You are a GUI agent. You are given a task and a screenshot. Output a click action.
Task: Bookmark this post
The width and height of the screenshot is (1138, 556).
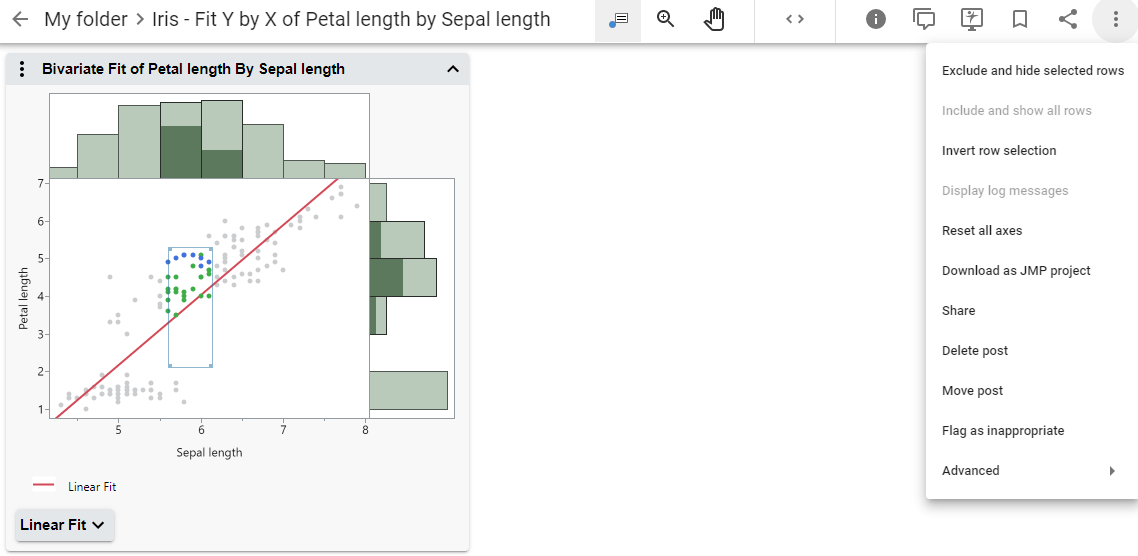(1020, 19)
